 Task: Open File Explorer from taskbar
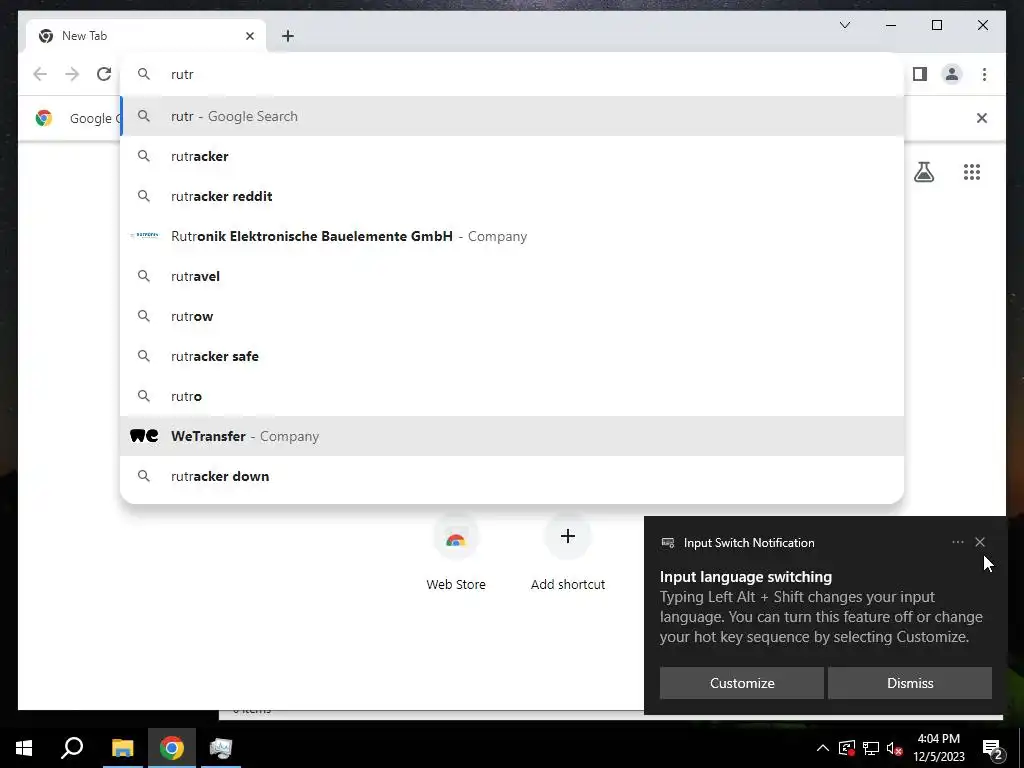pos(122,748)
